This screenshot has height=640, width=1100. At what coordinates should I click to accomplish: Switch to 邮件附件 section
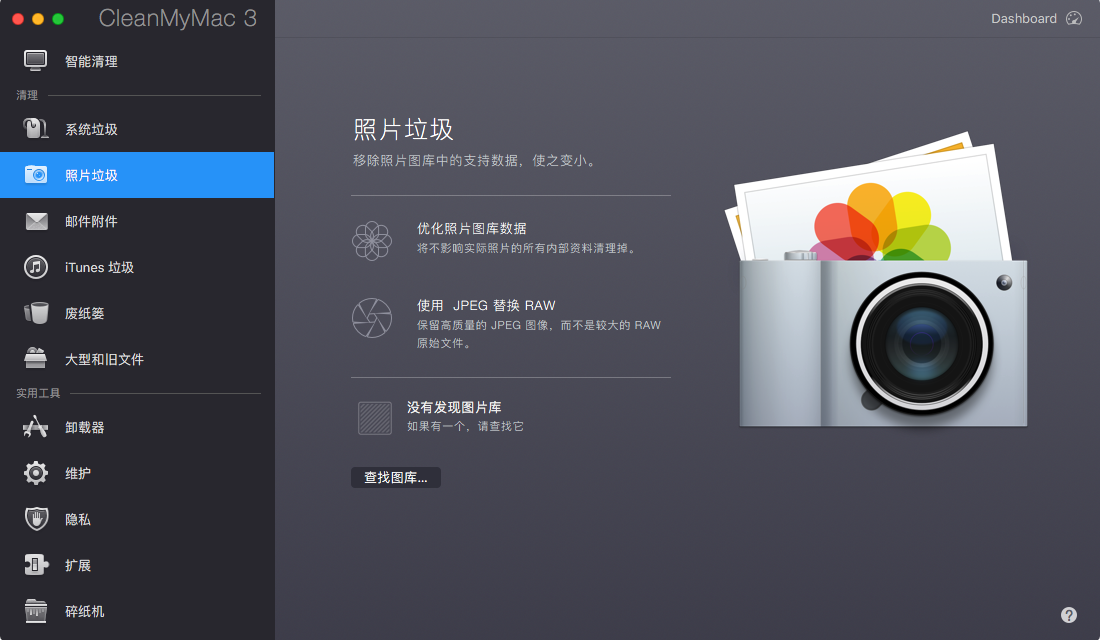pyautogui.click(x=137, y=221)
